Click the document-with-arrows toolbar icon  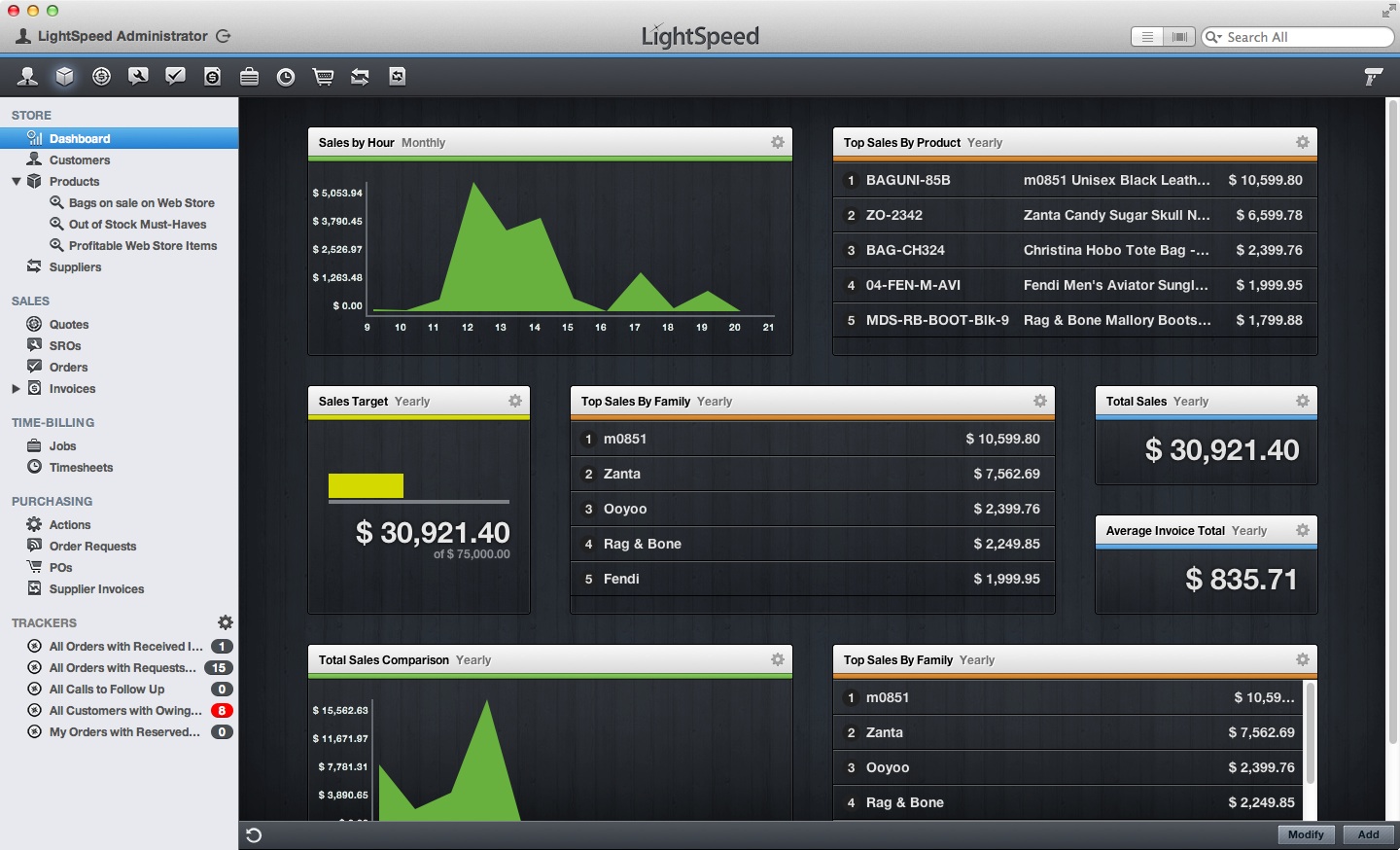click(x=397, y=77)
